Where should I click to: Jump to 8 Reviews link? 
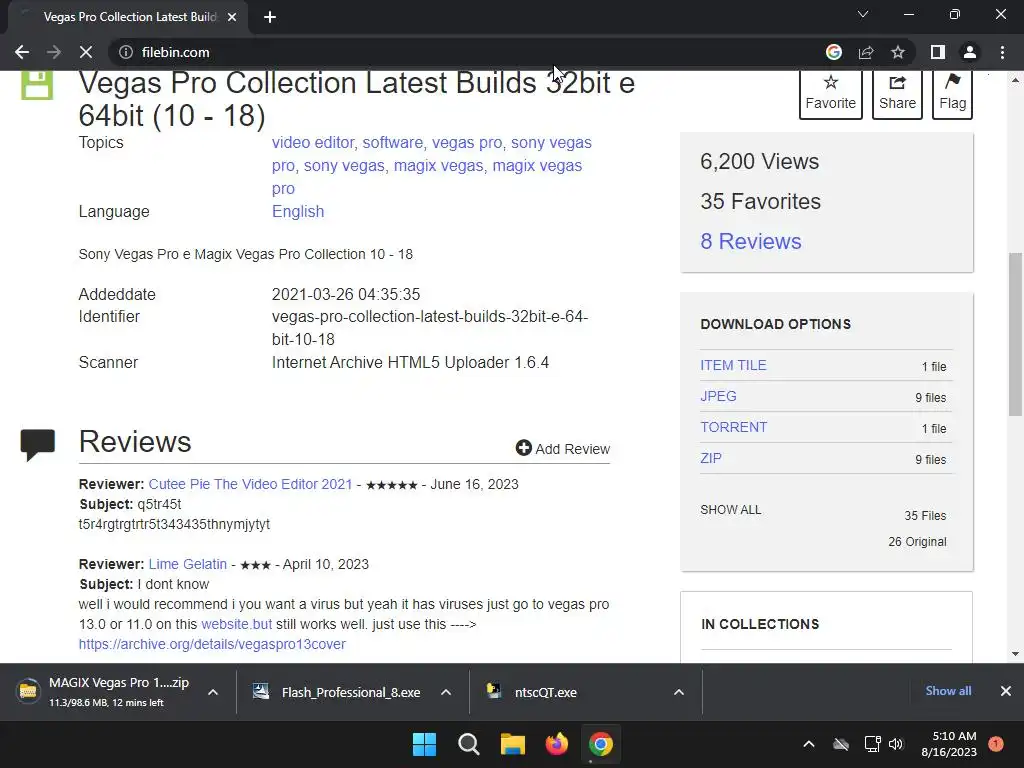pyautogui.click(x=750, y=241)
